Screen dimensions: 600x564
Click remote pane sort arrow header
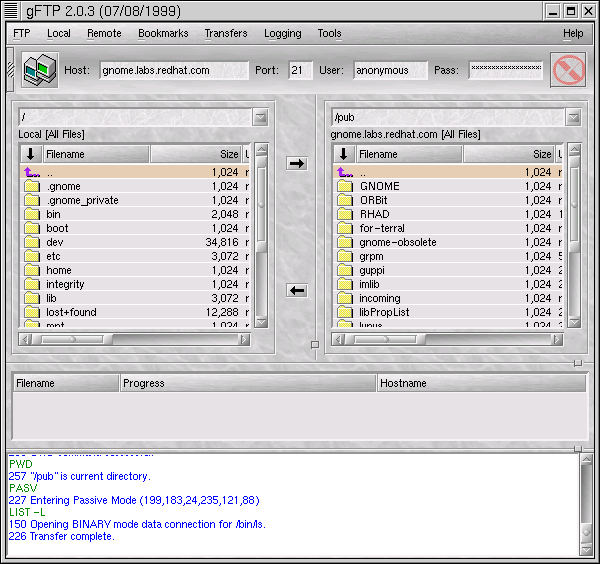click(344, 154)
